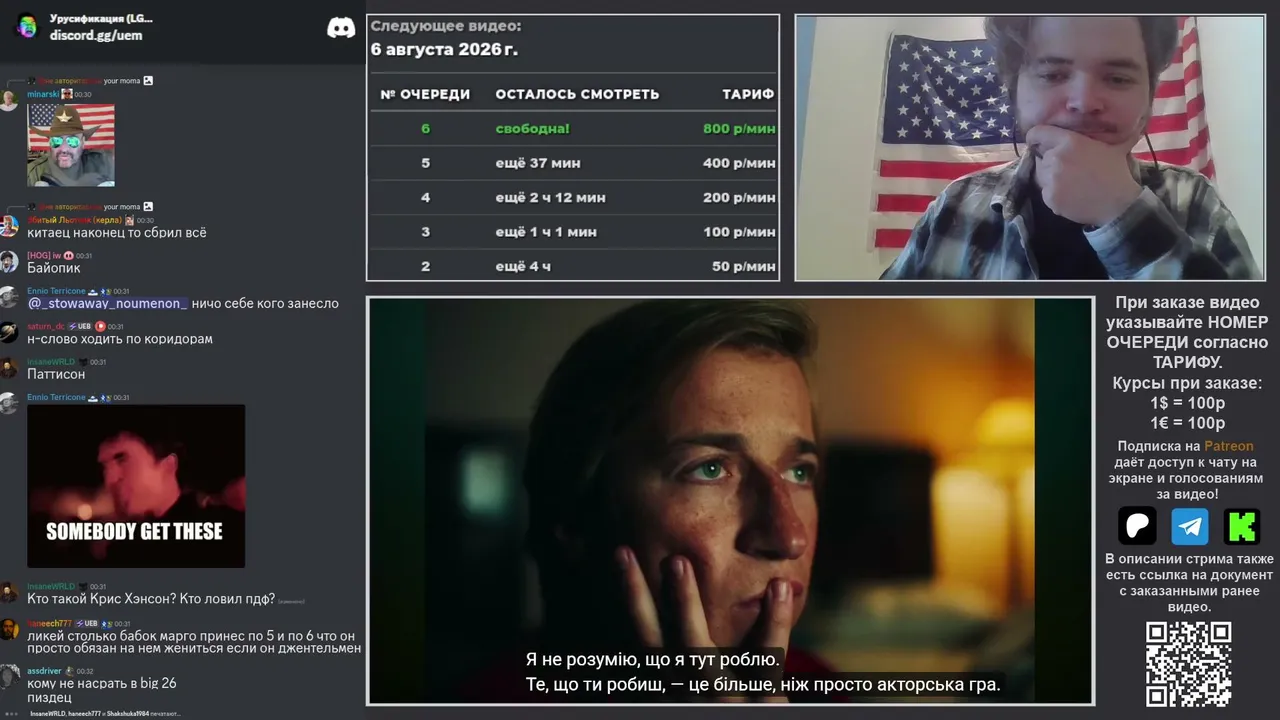Open the 'SOMEBODY GET THESE' GIF
The width and height of the screenshot is (1280, 720).
coord(136,486)
